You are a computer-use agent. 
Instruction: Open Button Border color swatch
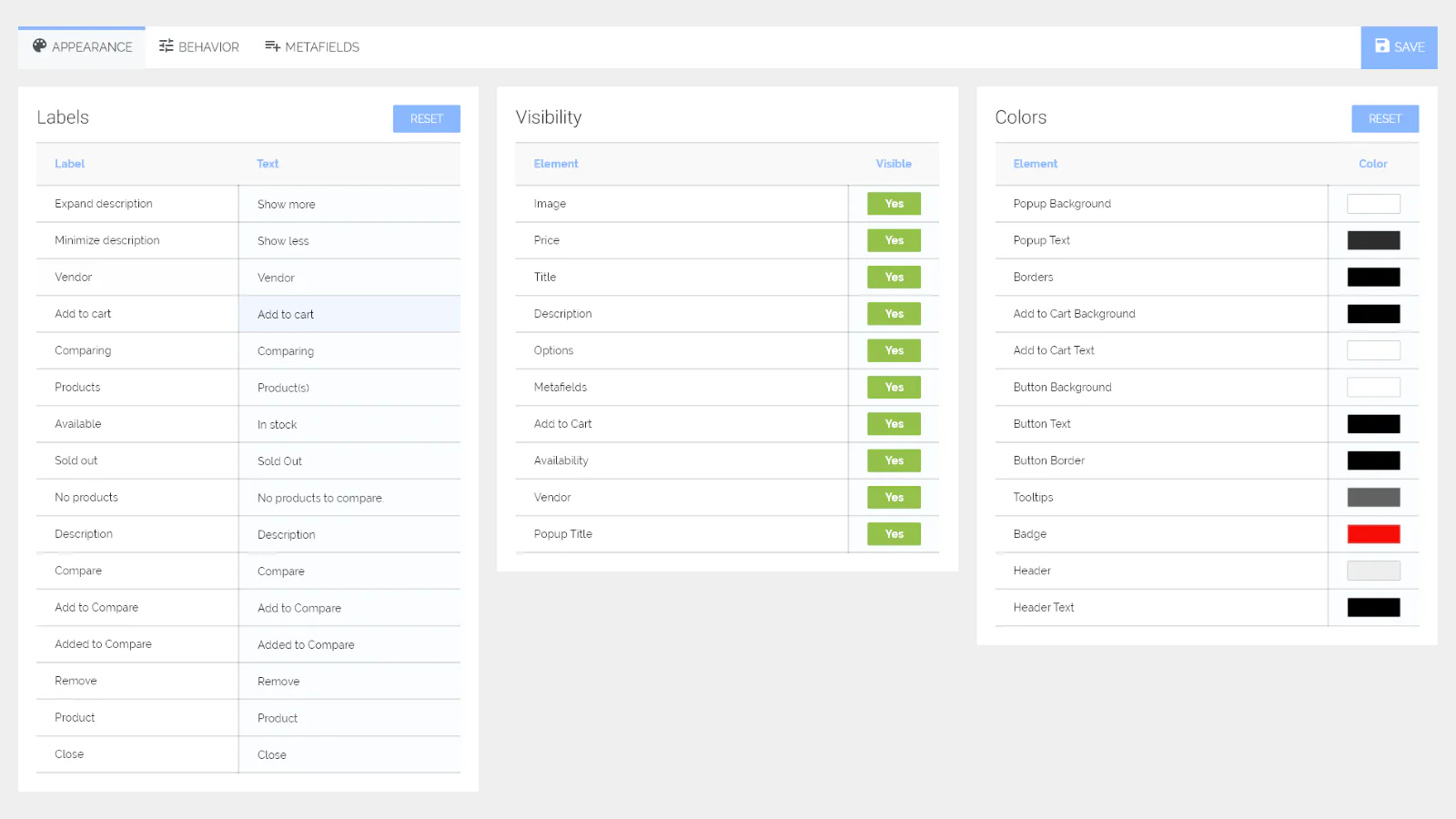tap(1373, 460)
